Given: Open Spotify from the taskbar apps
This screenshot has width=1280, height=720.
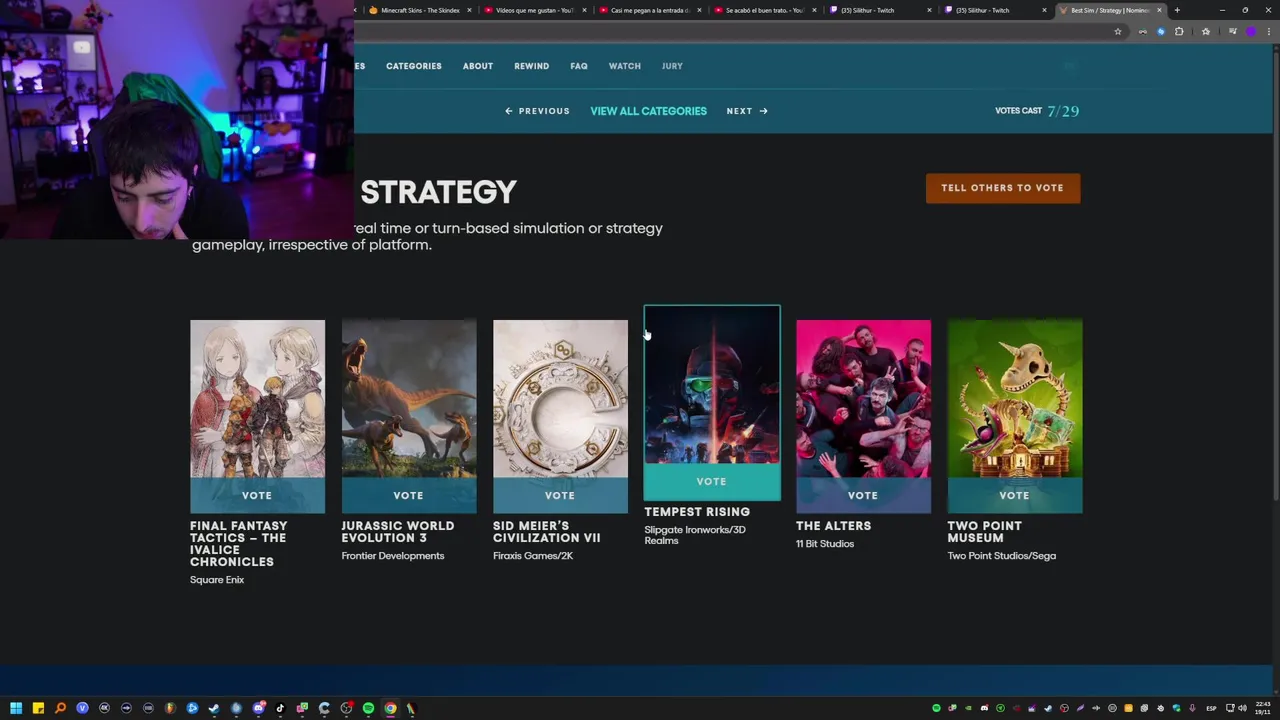Looking at the screenshot, I should coord(368,708).
